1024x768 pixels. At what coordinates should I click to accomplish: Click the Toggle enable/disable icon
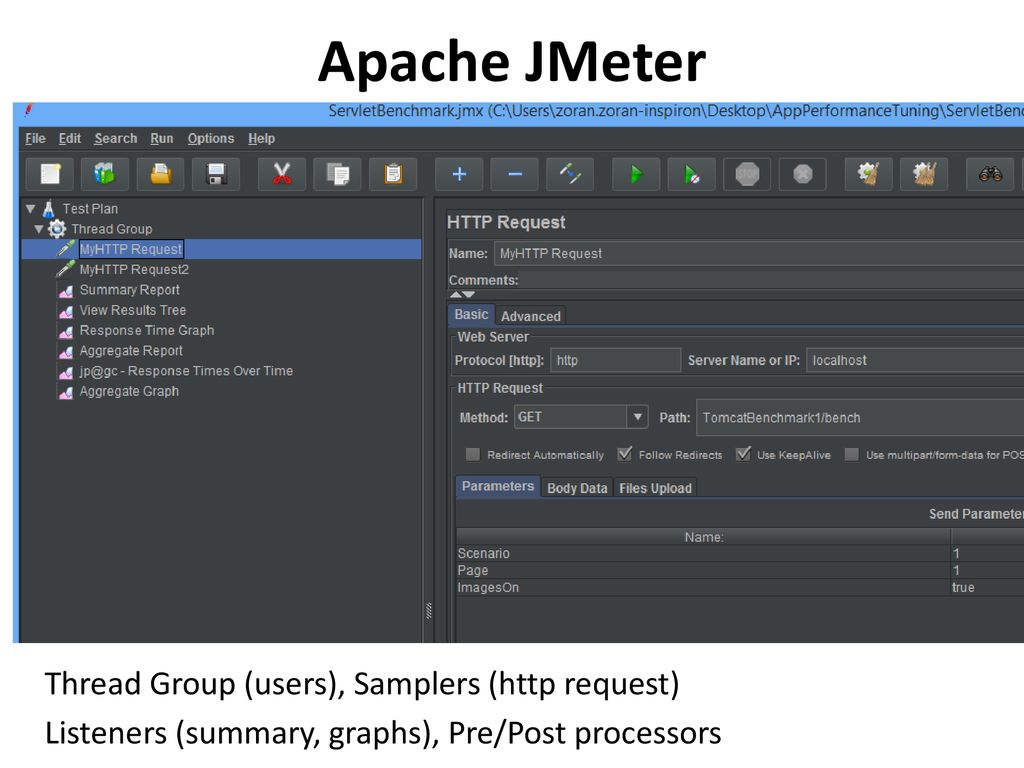(570, 174)
